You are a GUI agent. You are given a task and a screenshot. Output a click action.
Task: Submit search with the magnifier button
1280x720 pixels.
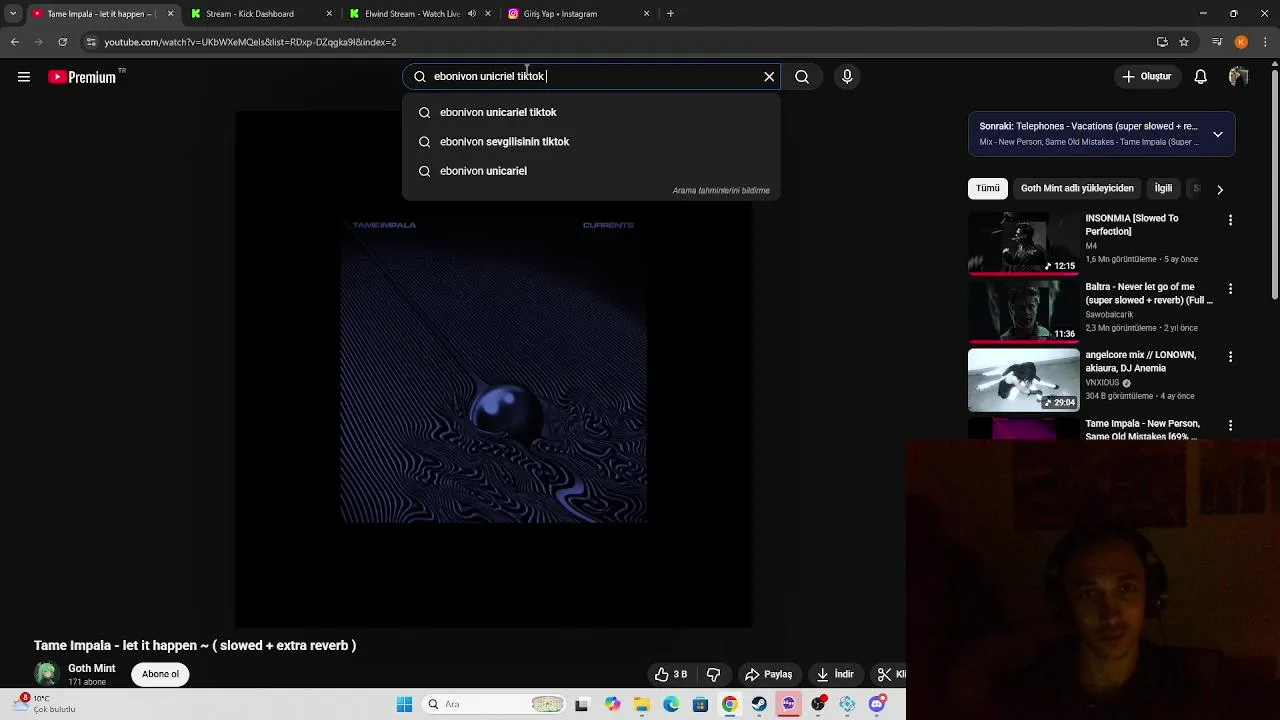tap(802, 76)
